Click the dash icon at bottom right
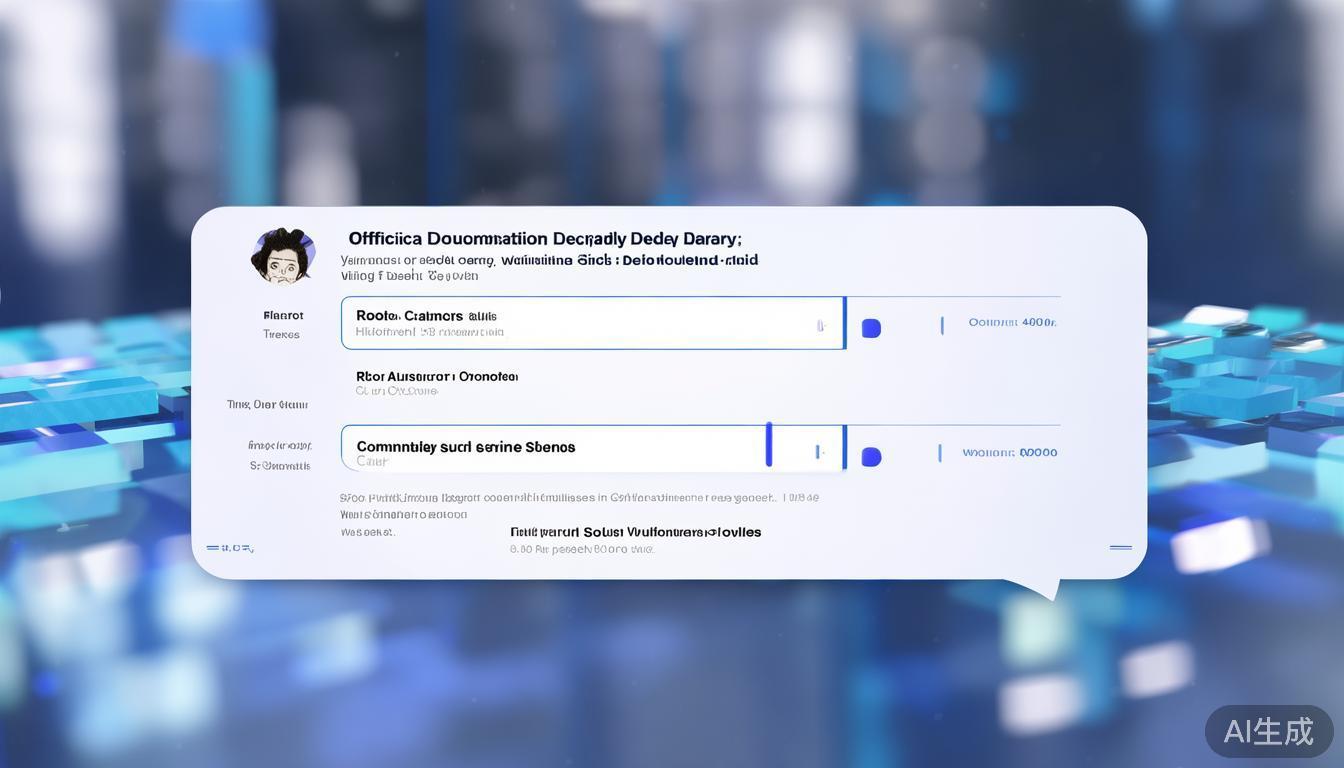The width and height of the screenshot is (1344, 768). pos(1120,547)
